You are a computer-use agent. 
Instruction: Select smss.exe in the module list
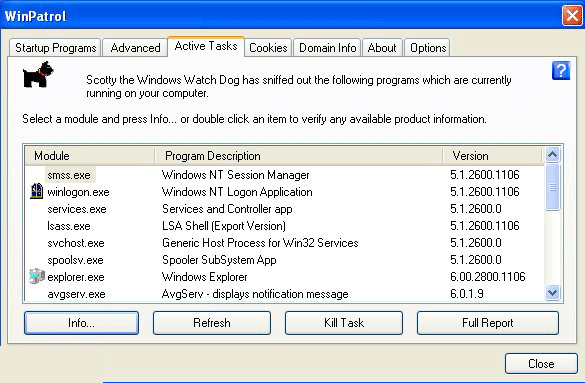point(69,175)
